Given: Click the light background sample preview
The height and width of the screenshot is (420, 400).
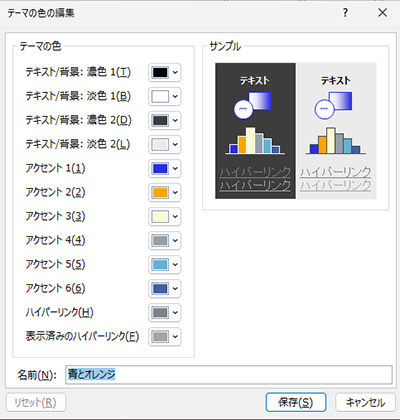Looking at the screenshot, I should [336, 131].
